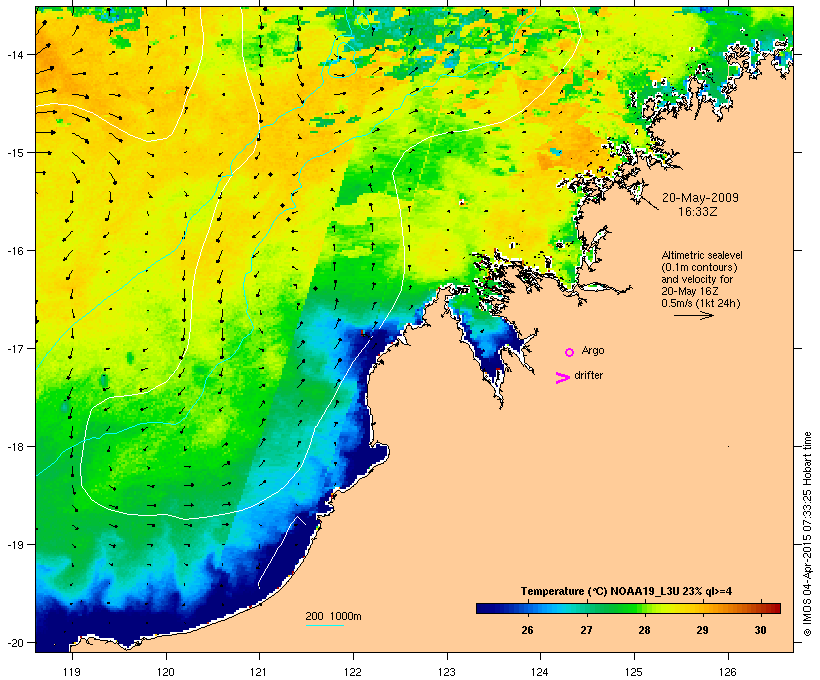
Task: Click the dark blue end of temperature scale
Action: pos(480,608)
